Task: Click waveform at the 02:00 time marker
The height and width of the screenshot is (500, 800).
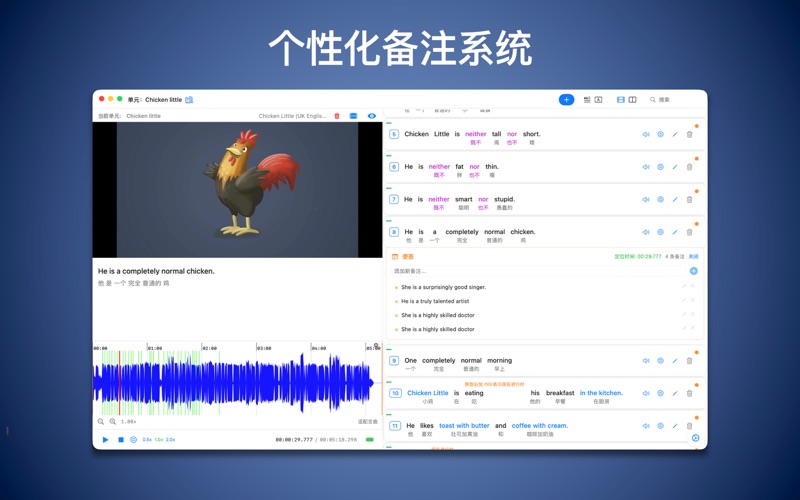Action: point(202,383)
